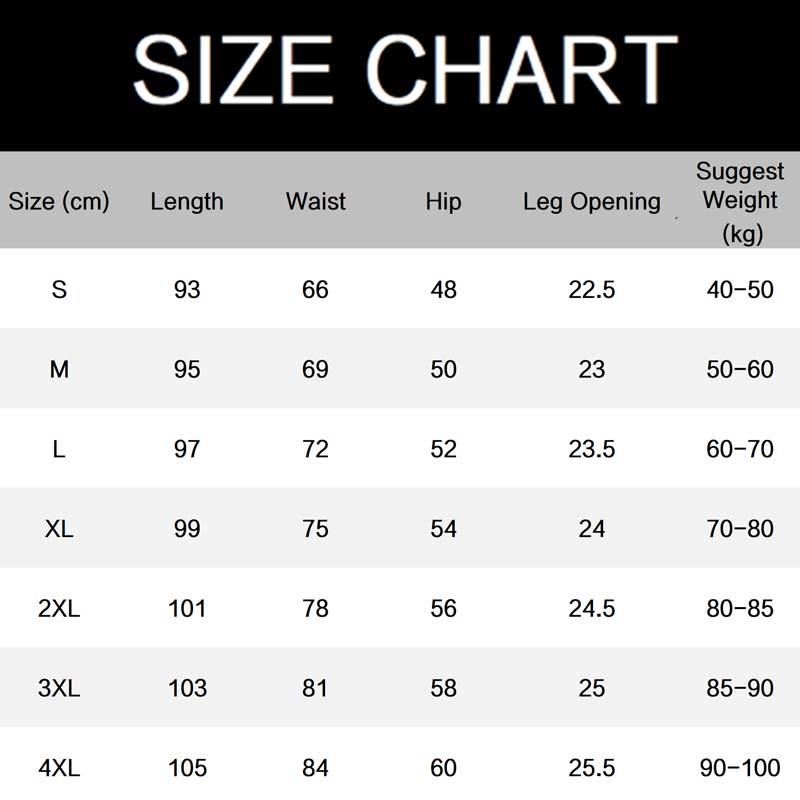Click the Size (cm) header cell
The width and height of the screenshot is (800, 800).
pyautogui.click(x=59, y=201)
